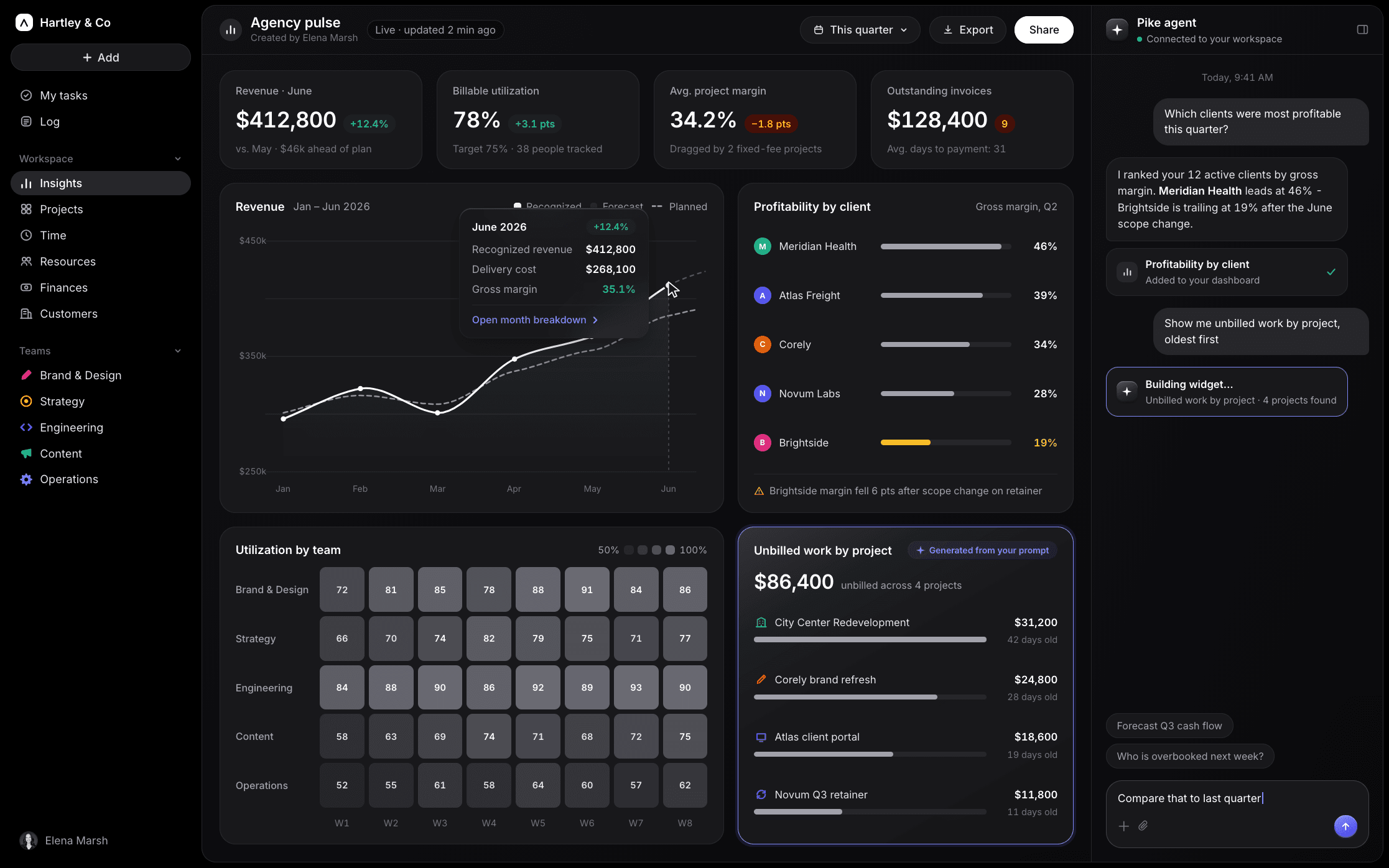Viewport: 1389px width, 868px height.
Task: Export the dashboard
Action: pos(967,30)
